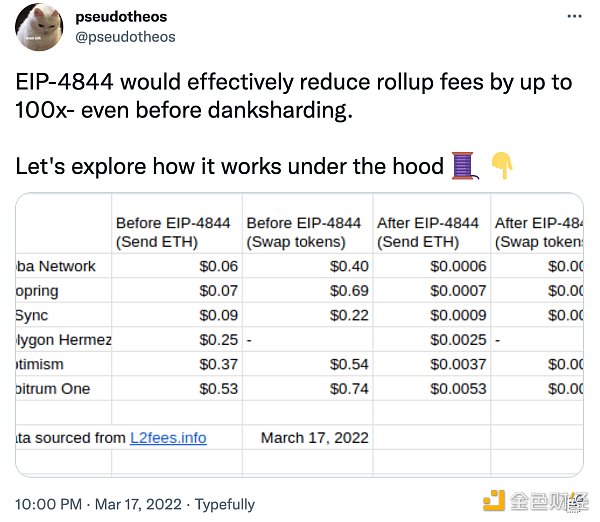The width and height of the screenshot is (600, 522).
Task: Click the yellow logo in the watermark
Action: click(494, 501)
